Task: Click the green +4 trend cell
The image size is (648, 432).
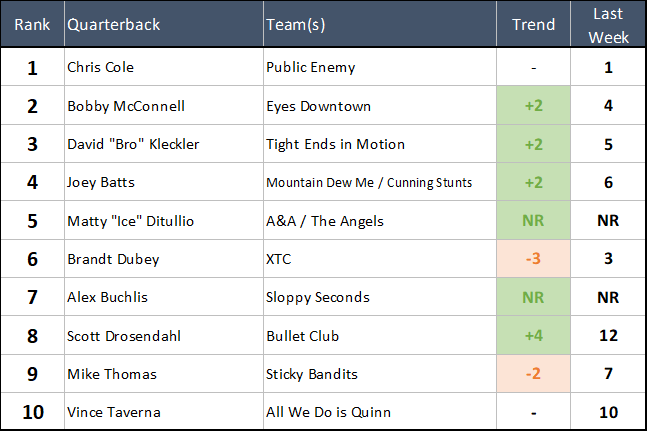Action: (x=533, y=335)
